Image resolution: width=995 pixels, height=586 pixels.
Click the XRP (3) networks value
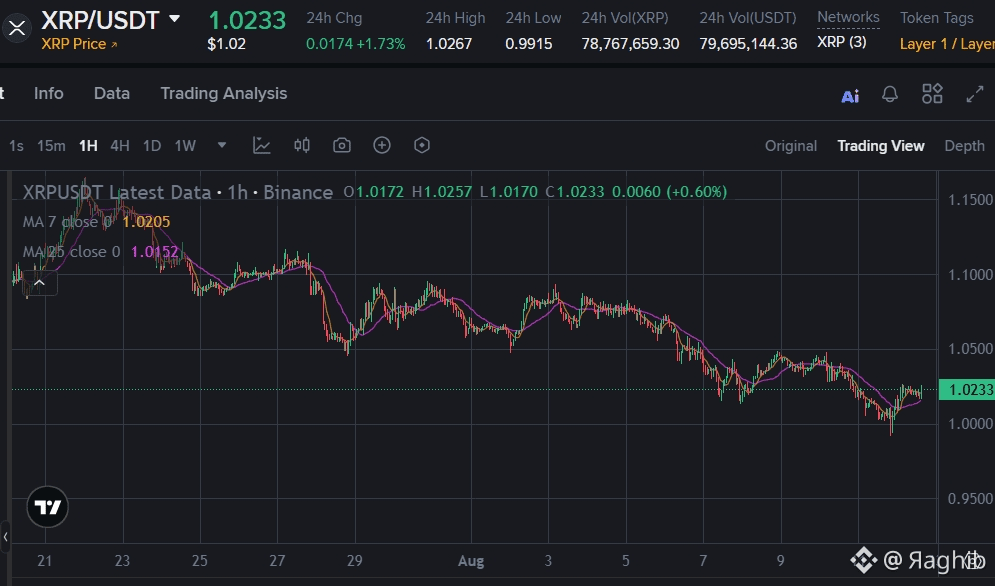pyautogui.click(x=841, y=42)
